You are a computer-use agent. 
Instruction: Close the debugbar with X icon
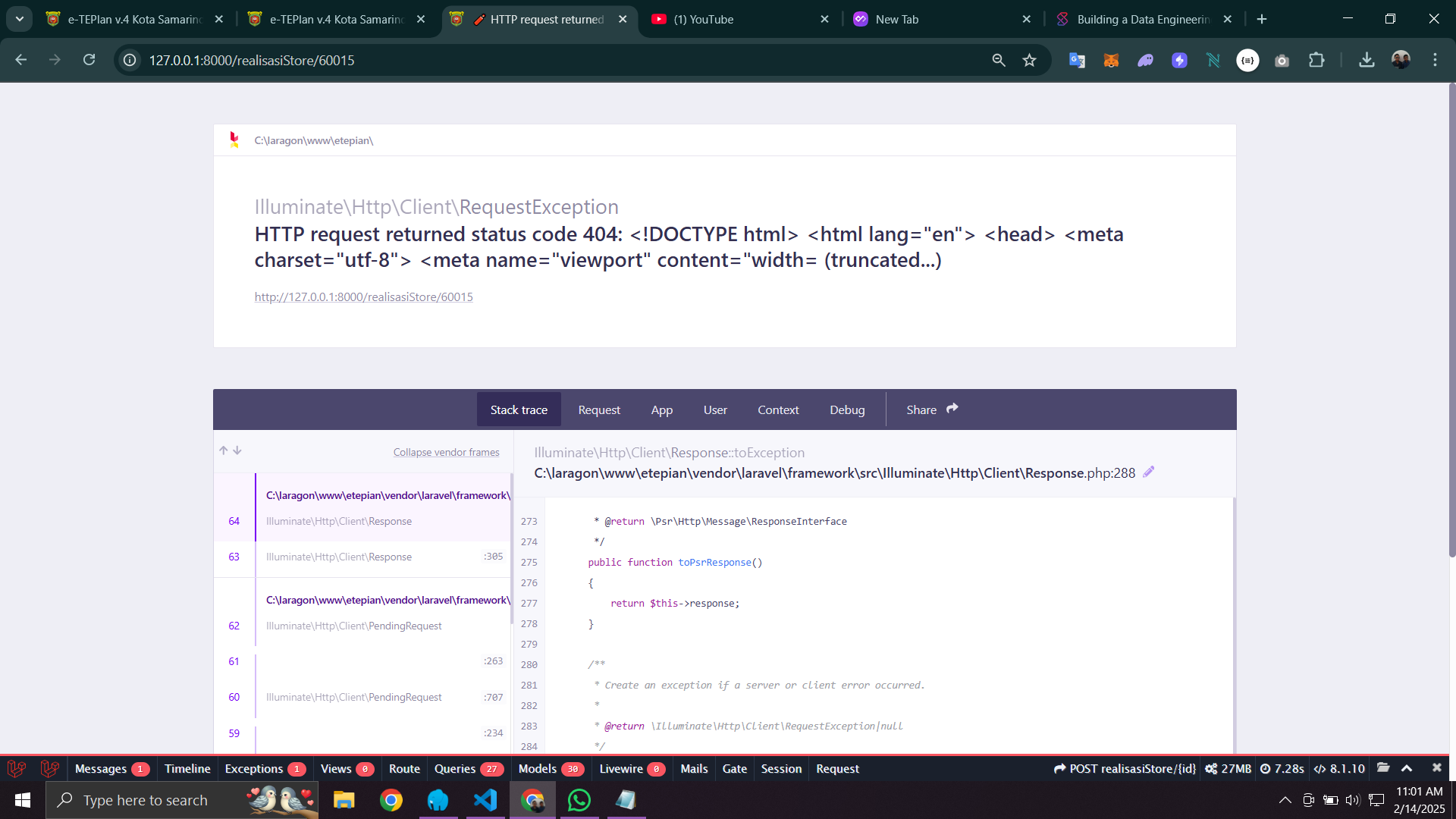pyautogui.click(x=1436, y=768)
